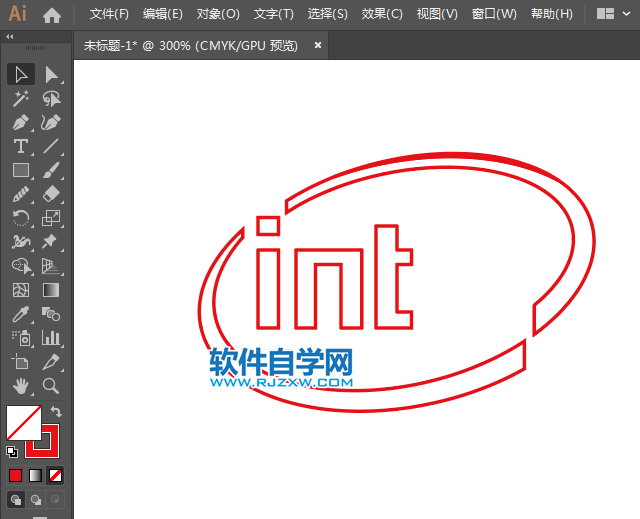
Task: Select the Pen tool
Action: (21, 122)
